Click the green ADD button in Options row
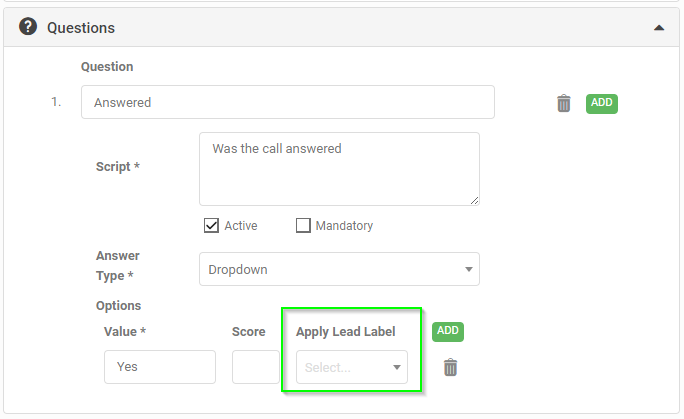This screenshot has height=419, width=684. (448, 331)
